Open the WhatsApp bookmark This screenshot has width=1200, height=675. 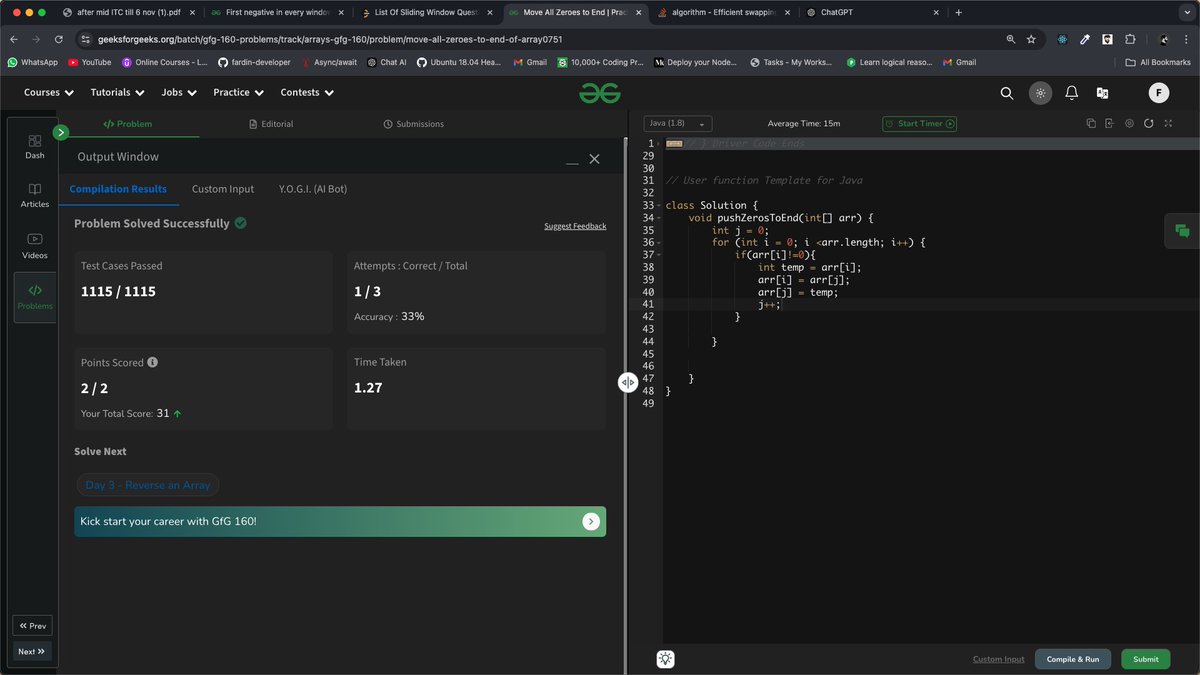click(x=32, y=62)
